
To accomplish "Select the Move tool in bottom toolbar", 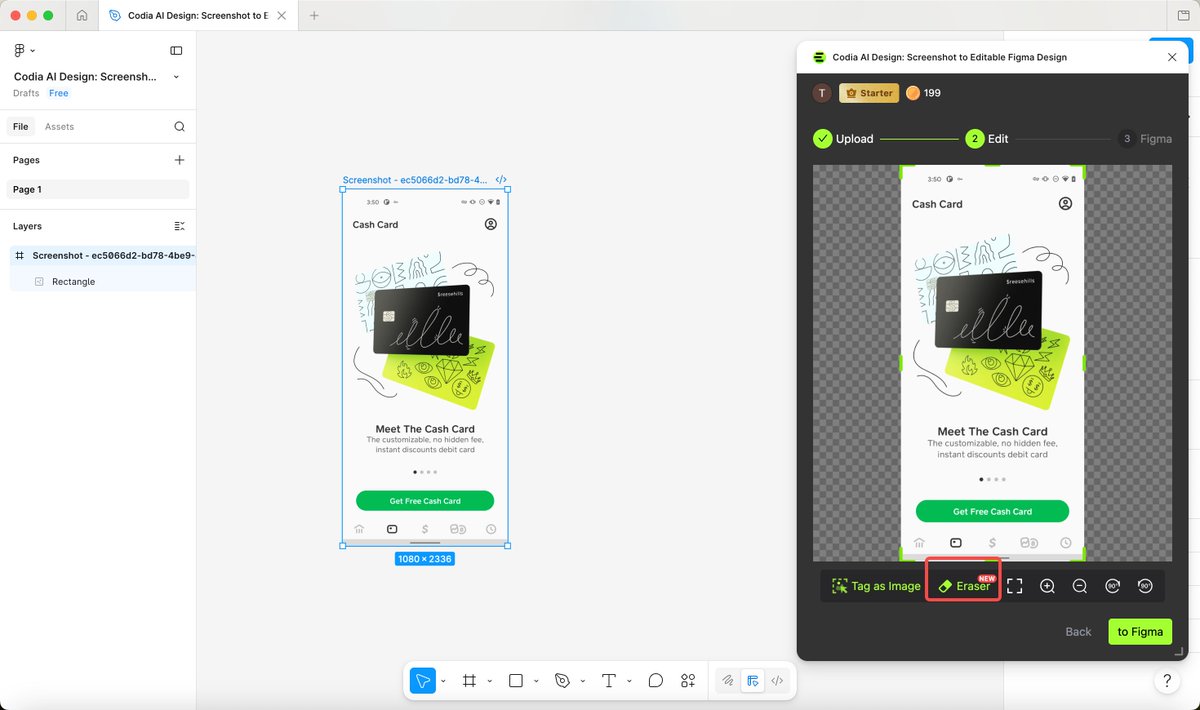I will coord(423,681).
